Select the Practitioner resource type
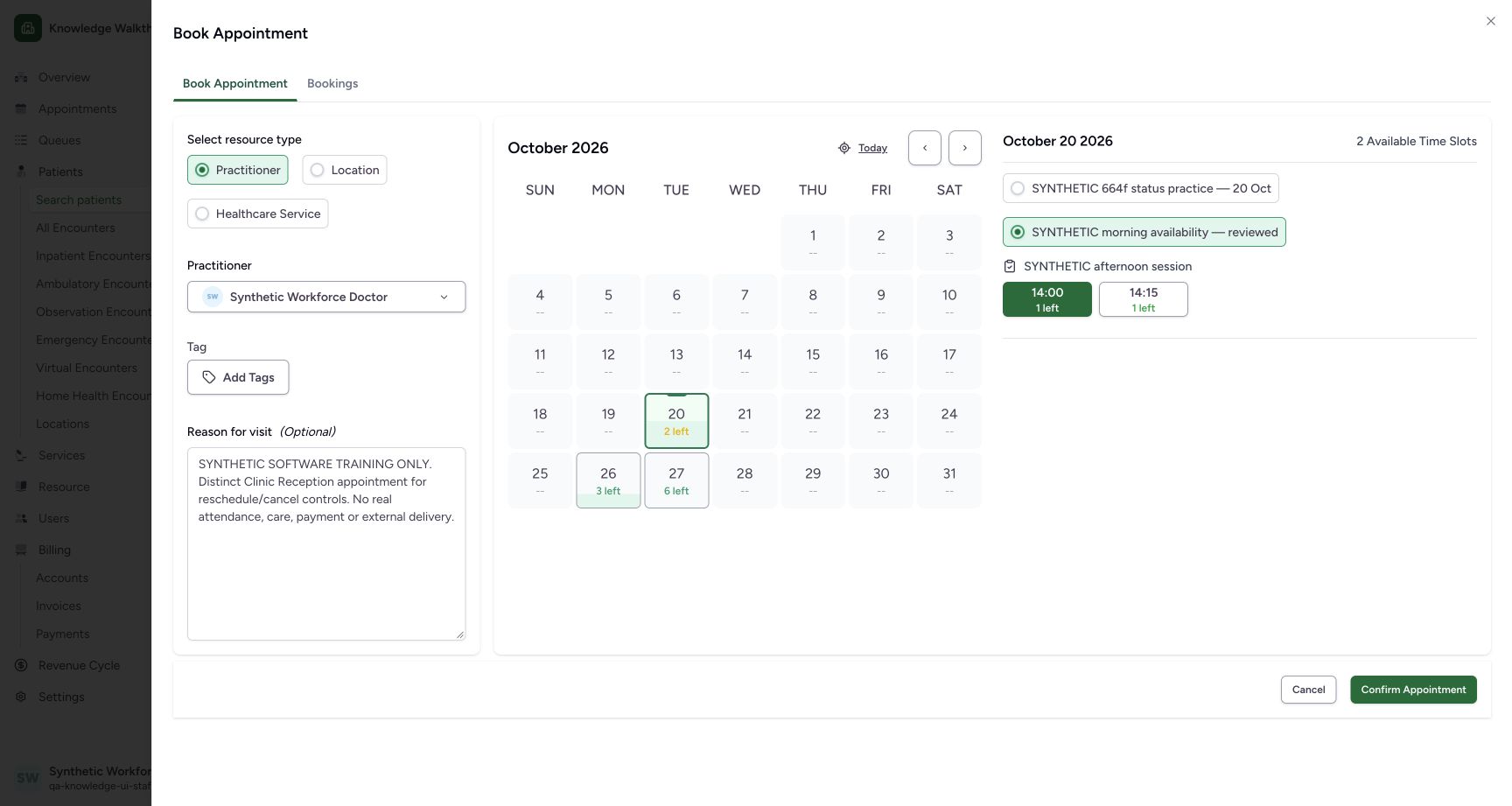 point(238,170)
